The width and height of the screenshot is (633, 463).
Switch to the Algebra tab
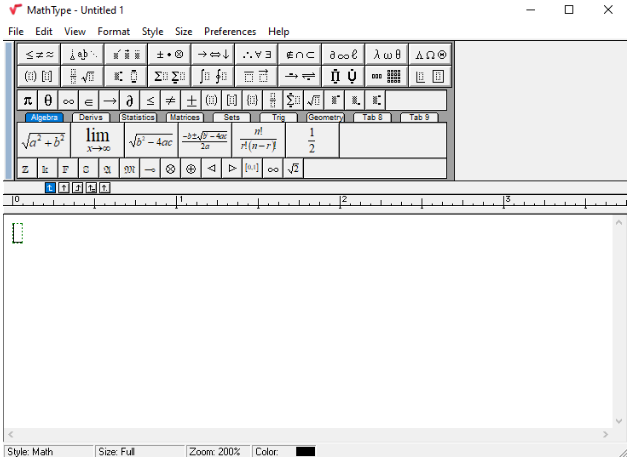pyautogui.click(x=44, y=117)
